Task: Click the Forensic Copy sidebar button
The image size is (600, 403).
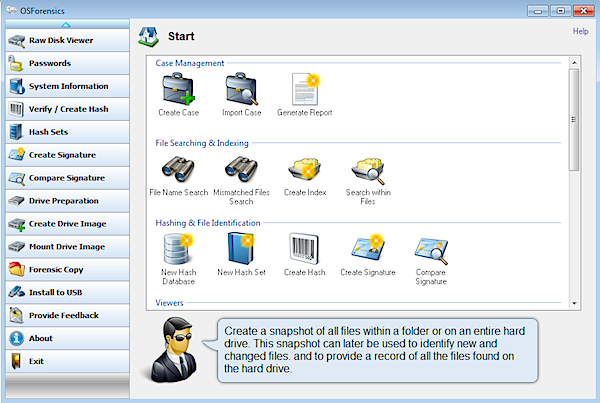Action: point(65,269)
